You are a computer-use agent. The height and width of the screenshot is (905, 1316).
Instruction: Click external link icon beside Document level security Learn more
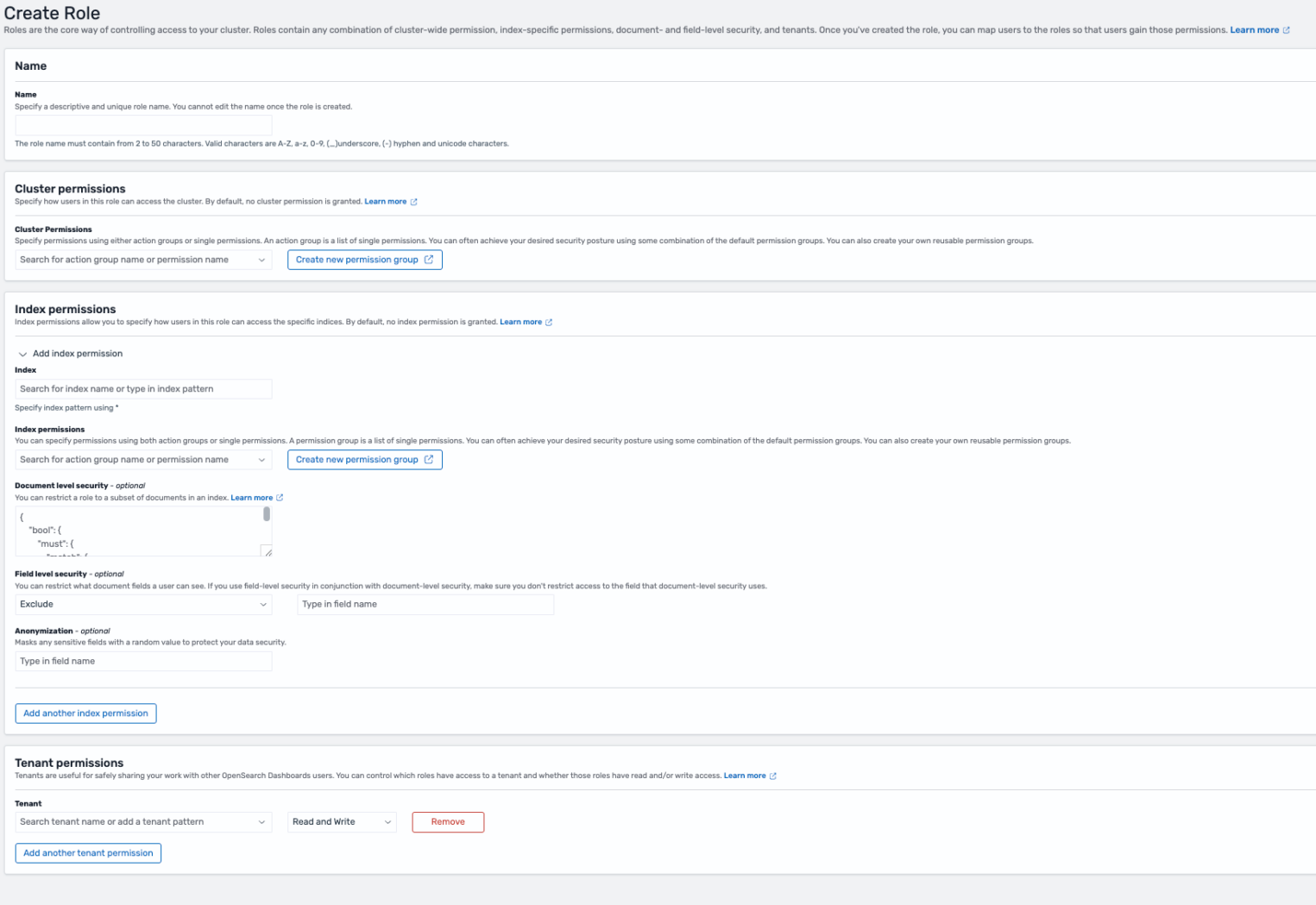click(280, 498)
